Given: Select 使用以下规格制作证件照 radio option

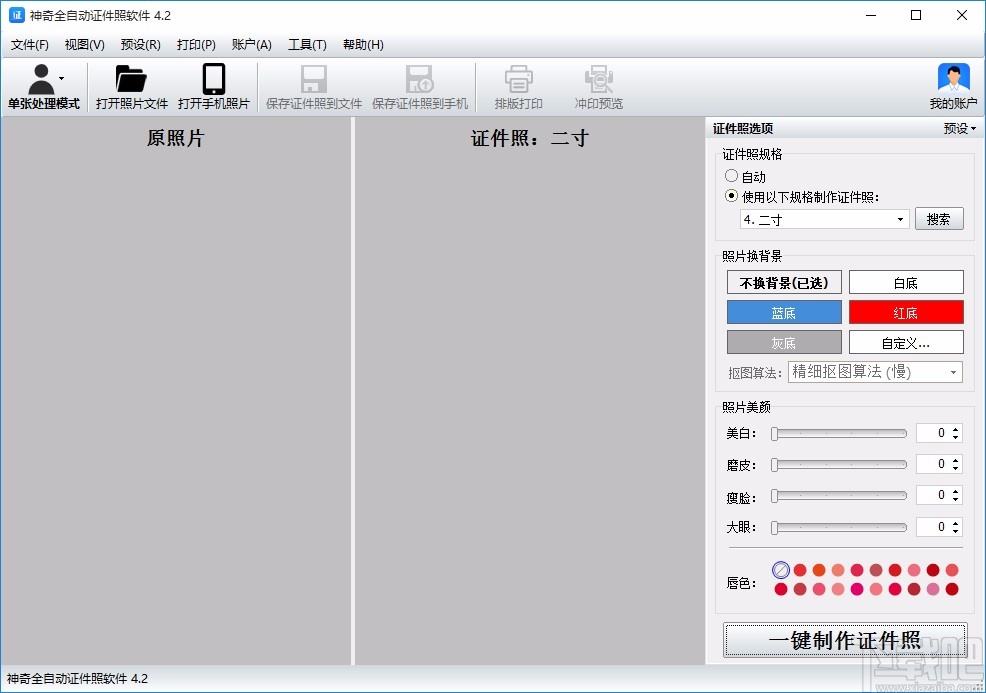Looking at the screenshot, I should click(x=732, y=196).
